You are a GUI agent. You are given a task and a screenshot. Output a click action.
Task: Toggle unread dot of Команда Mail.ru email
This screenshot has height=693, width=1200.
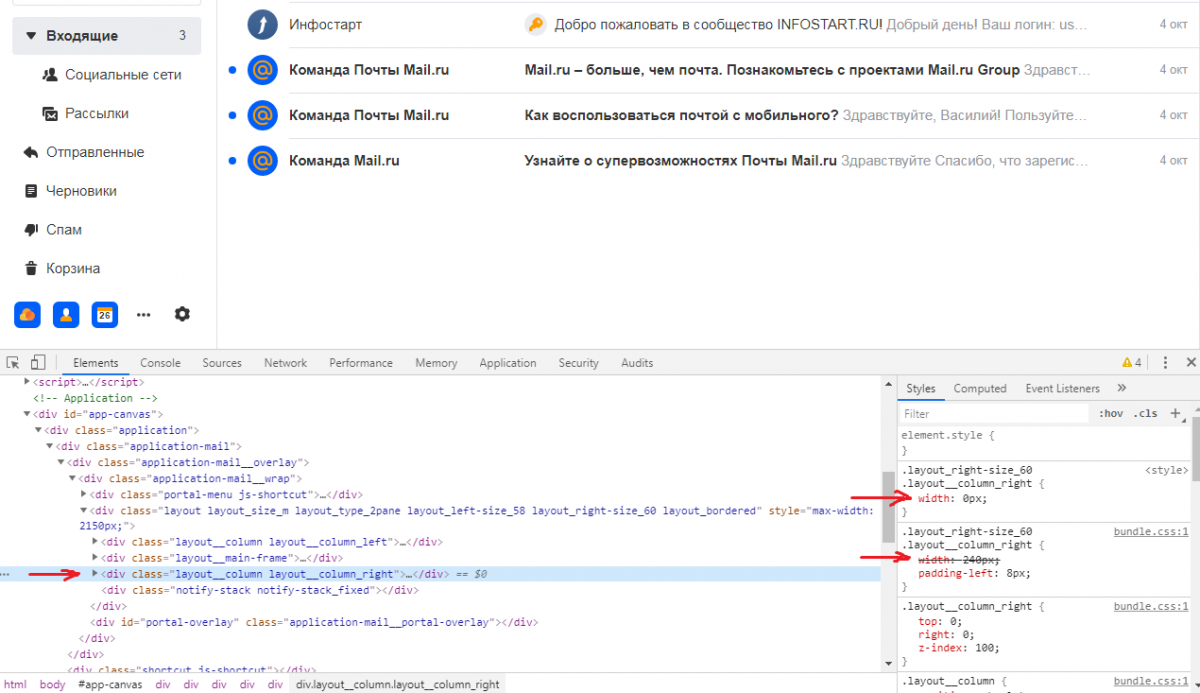(232, 160)
